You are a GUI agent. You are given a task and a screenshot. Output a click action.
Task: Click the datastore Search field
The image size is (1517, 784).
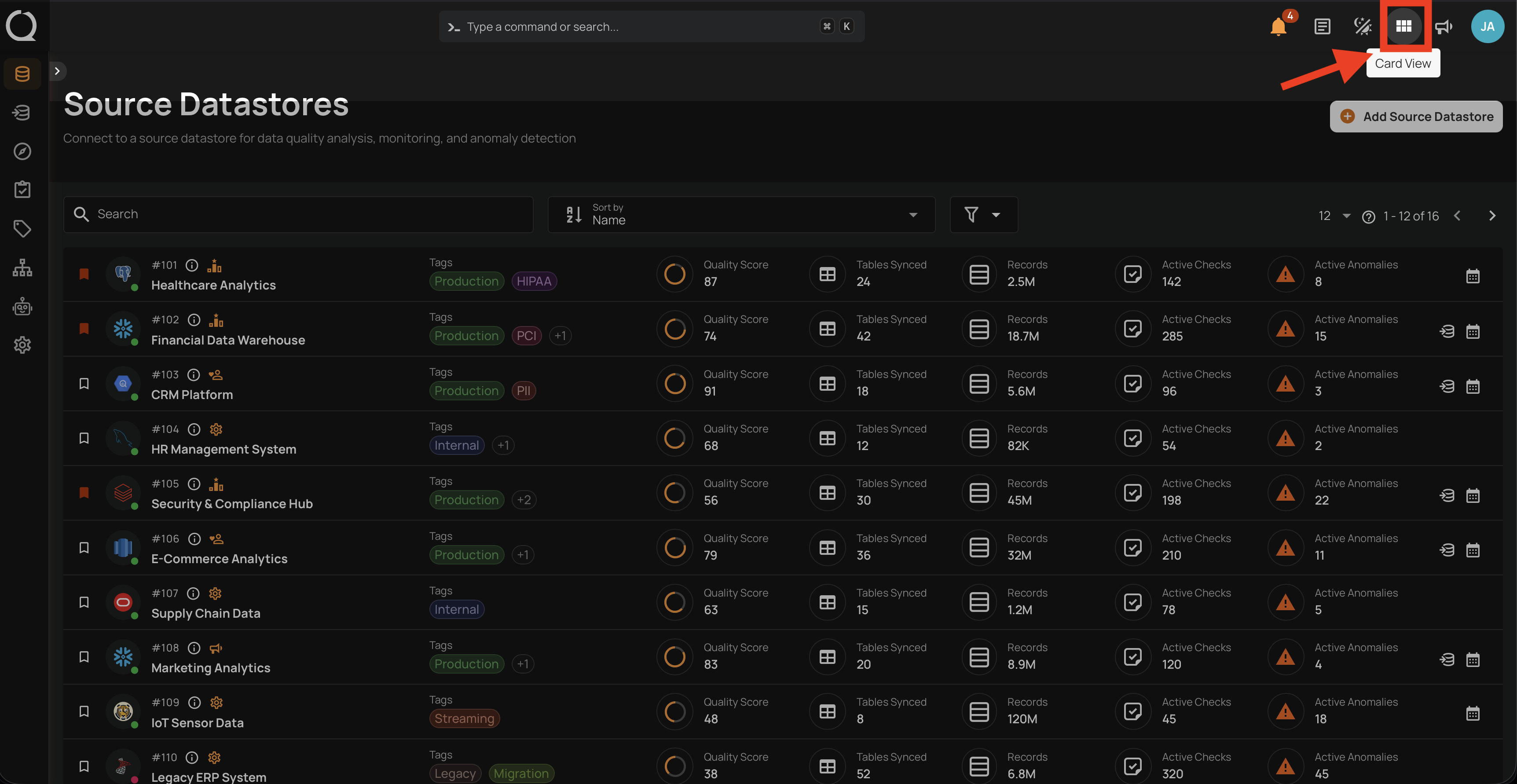298,214
